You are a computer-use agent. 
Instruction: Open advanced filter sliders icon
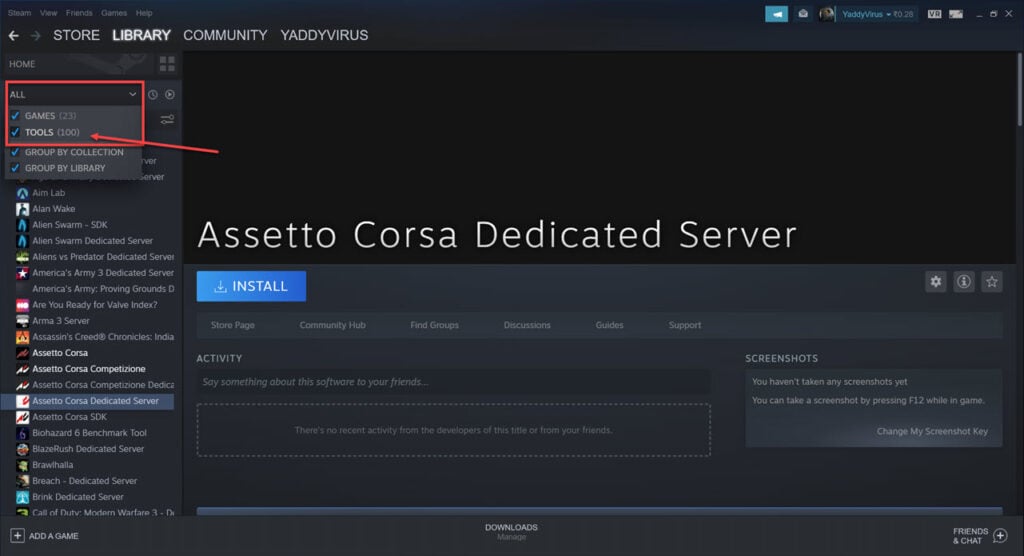tap(167, 120)
